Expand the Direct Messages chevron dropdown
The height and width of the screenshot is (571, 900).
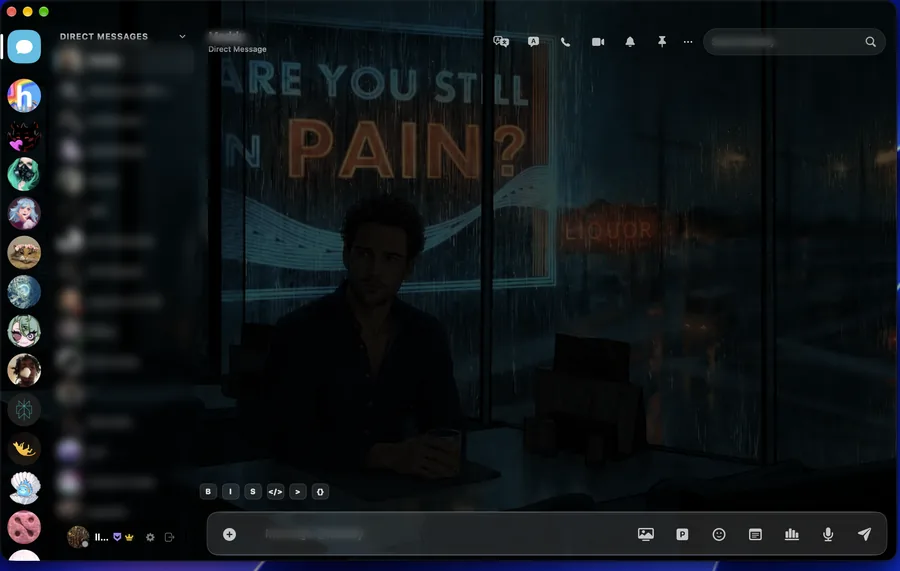183,36
